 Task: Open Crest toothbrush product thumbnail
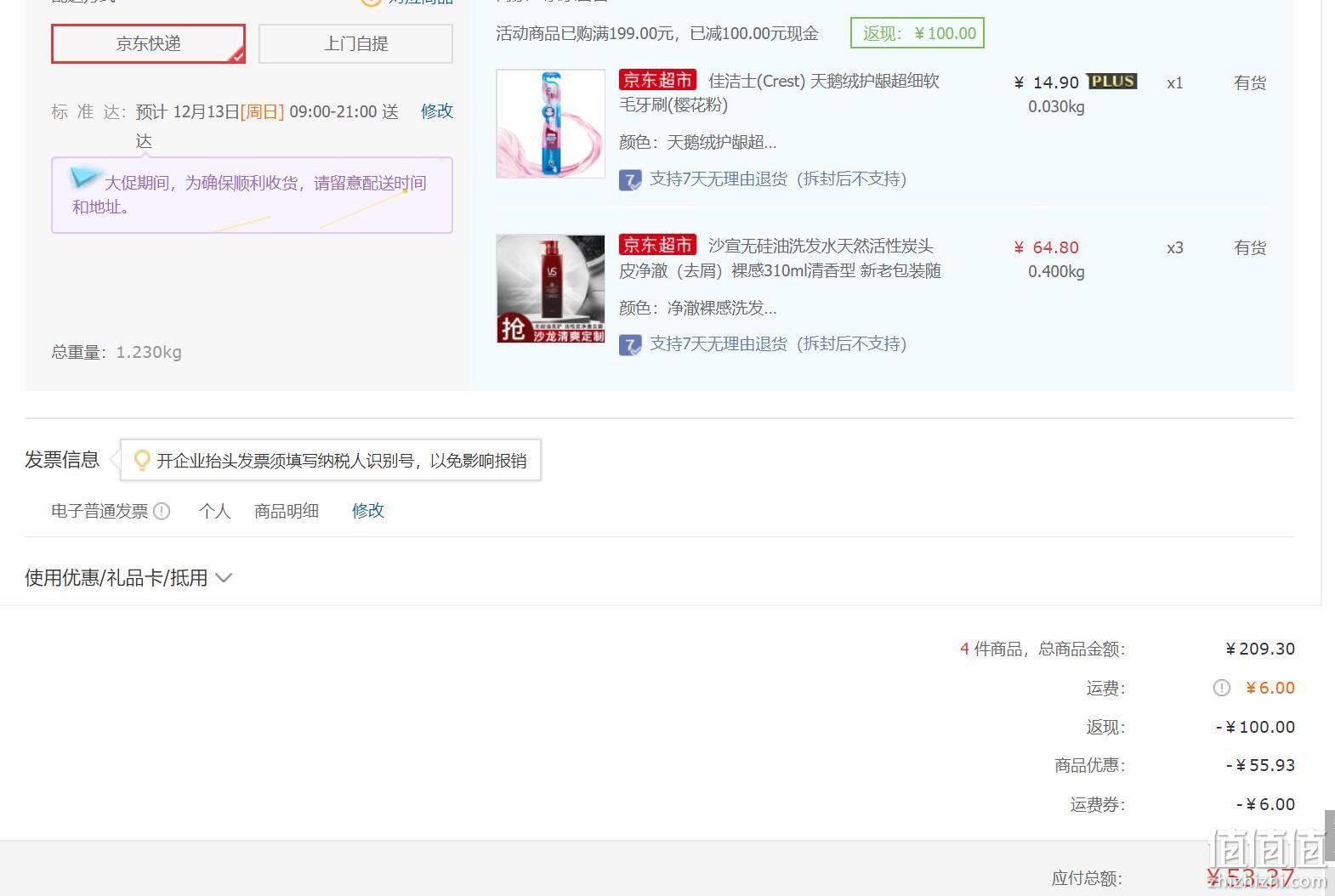pyautogui.click(x=550, y=124)
